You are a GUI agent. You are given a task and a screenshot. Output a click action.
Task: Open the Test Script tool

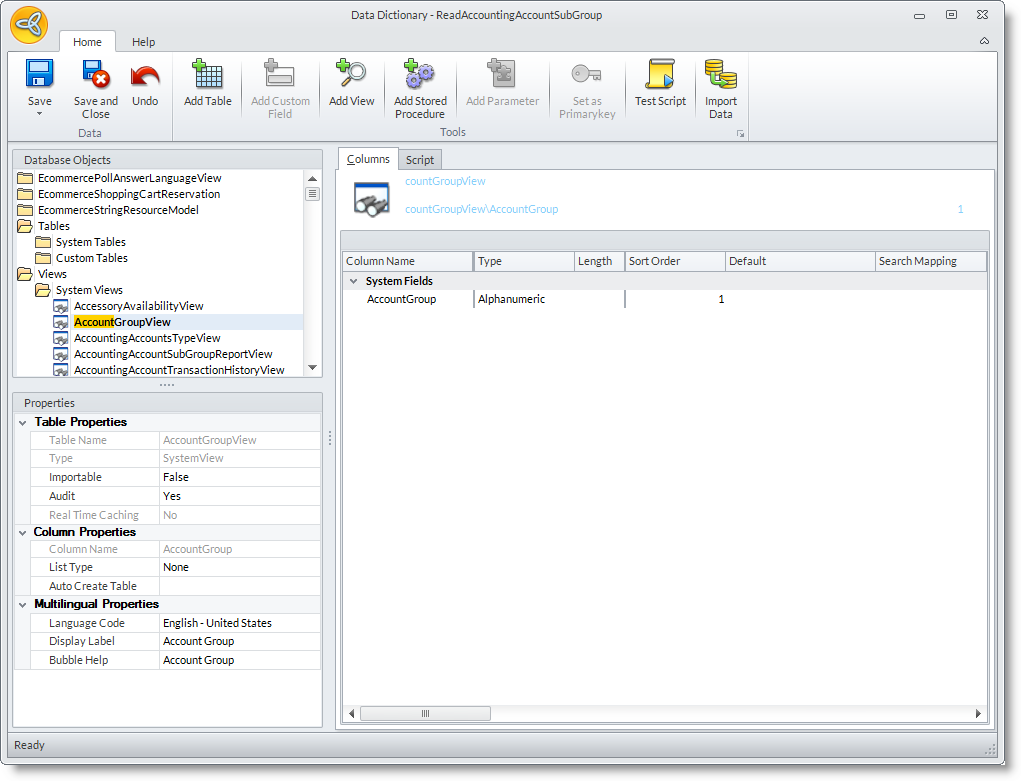coord(660,75)
